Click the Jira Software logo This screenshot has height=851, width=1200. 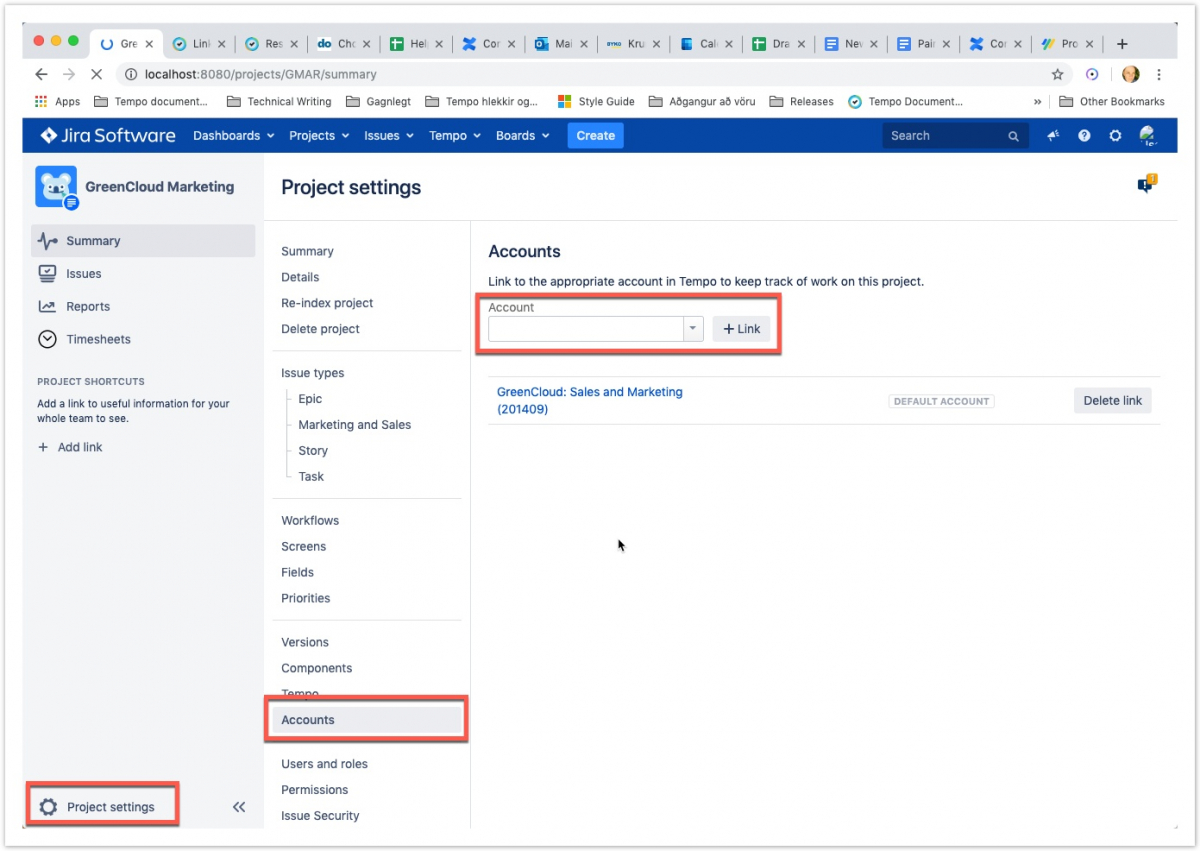pos(107,136)
